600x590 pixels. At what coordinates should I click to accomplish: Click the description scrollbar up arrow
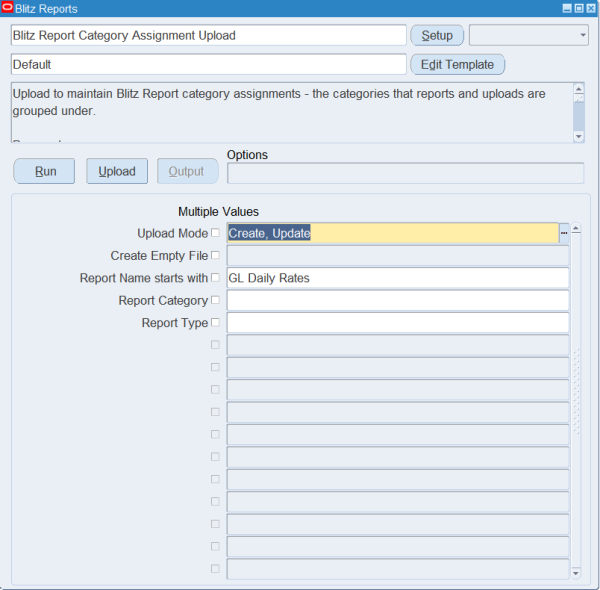579,89
